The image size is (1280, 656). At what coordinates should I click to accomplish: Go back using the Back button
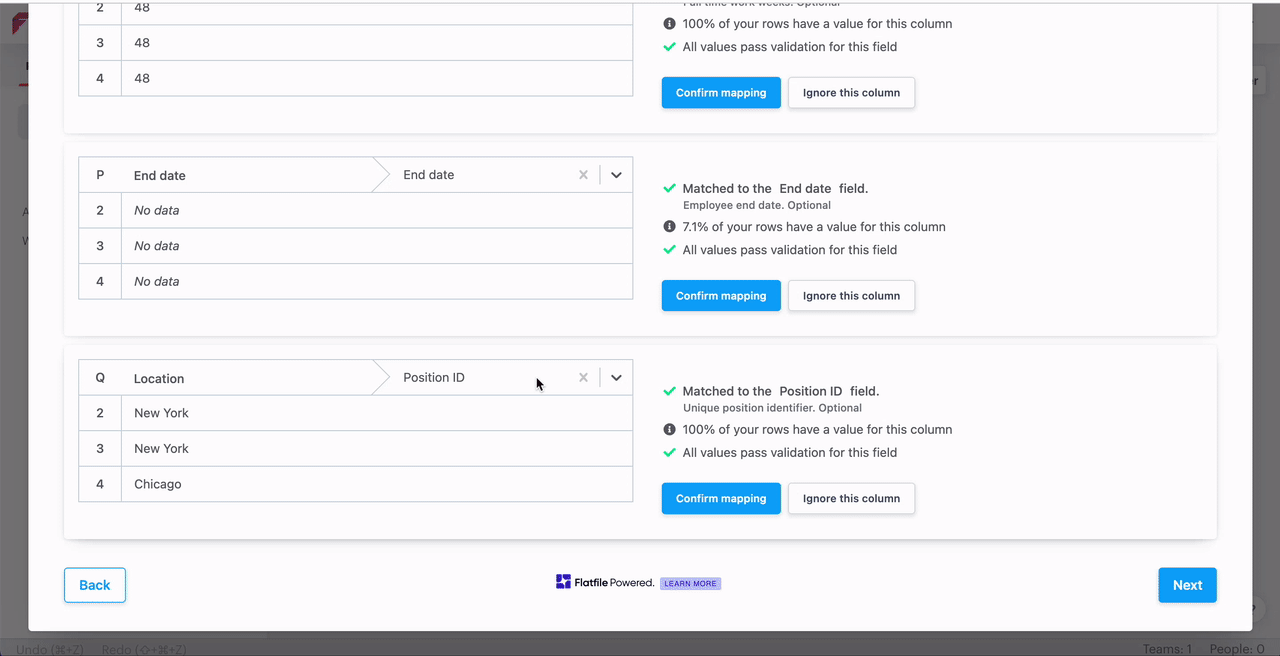point(95,585)
